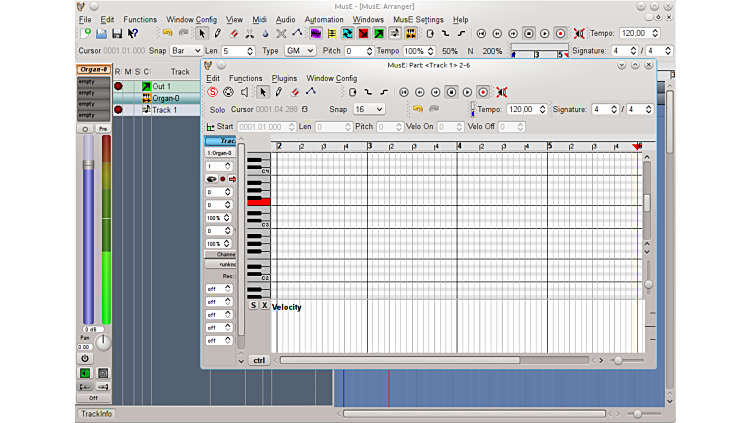This screenshot has width=752, height=423.
Task: Open the Plugins menu in piano roll
Action: click(284, 78)
